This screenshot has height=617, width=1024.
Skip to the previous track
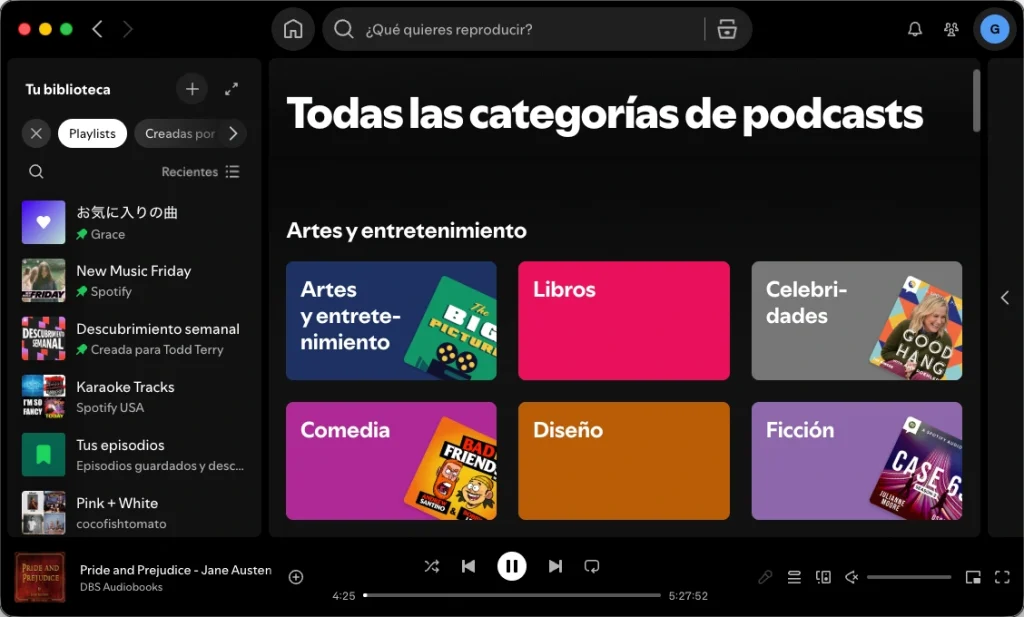(468, 566)
